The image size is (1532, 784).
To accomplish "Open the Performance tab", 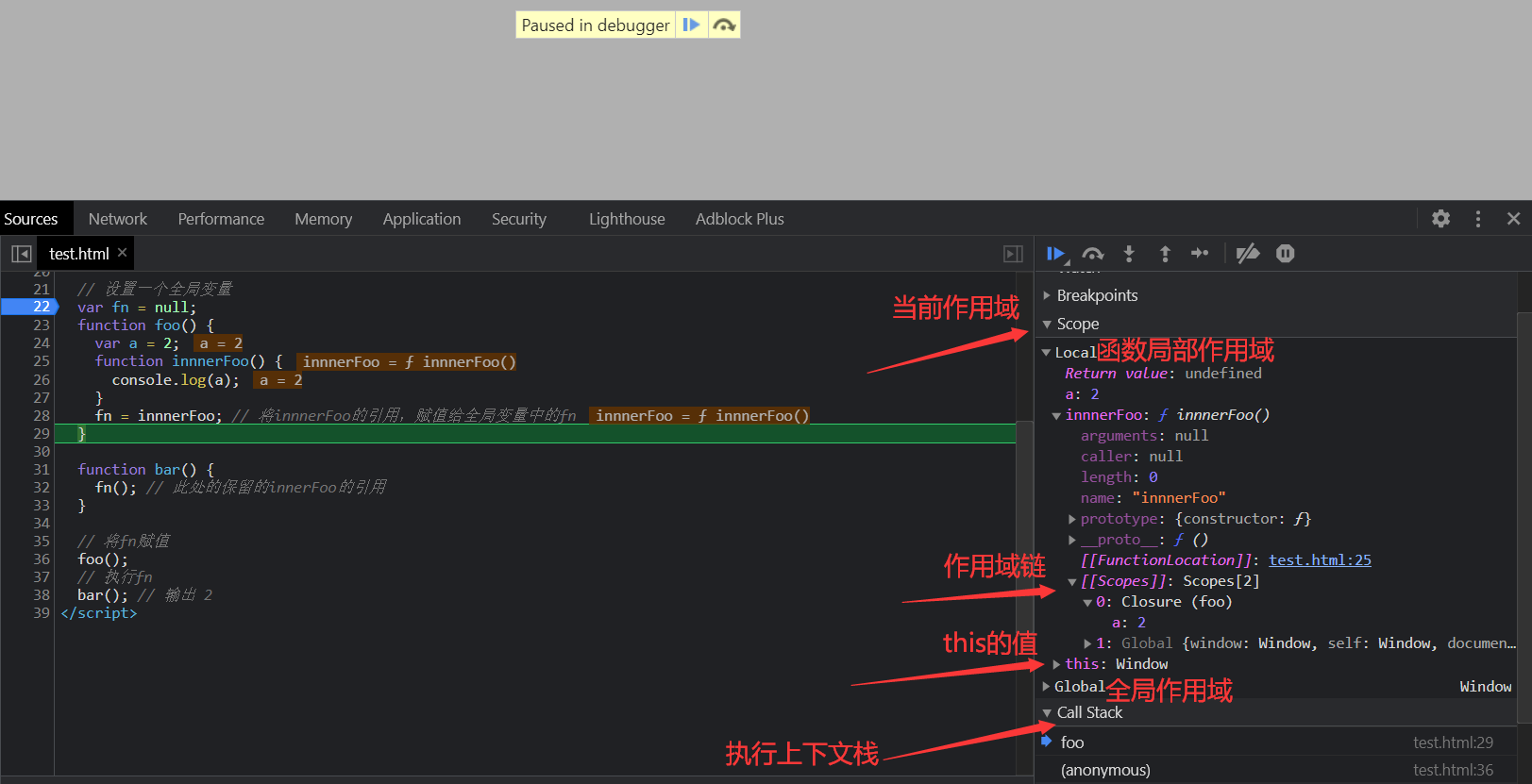I will 221,219.
